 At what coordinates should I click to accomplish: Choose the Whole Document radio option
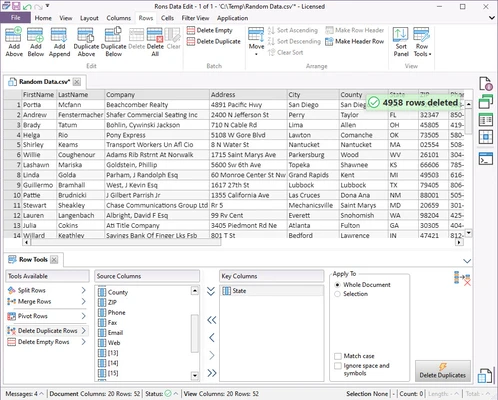[362, 285]
